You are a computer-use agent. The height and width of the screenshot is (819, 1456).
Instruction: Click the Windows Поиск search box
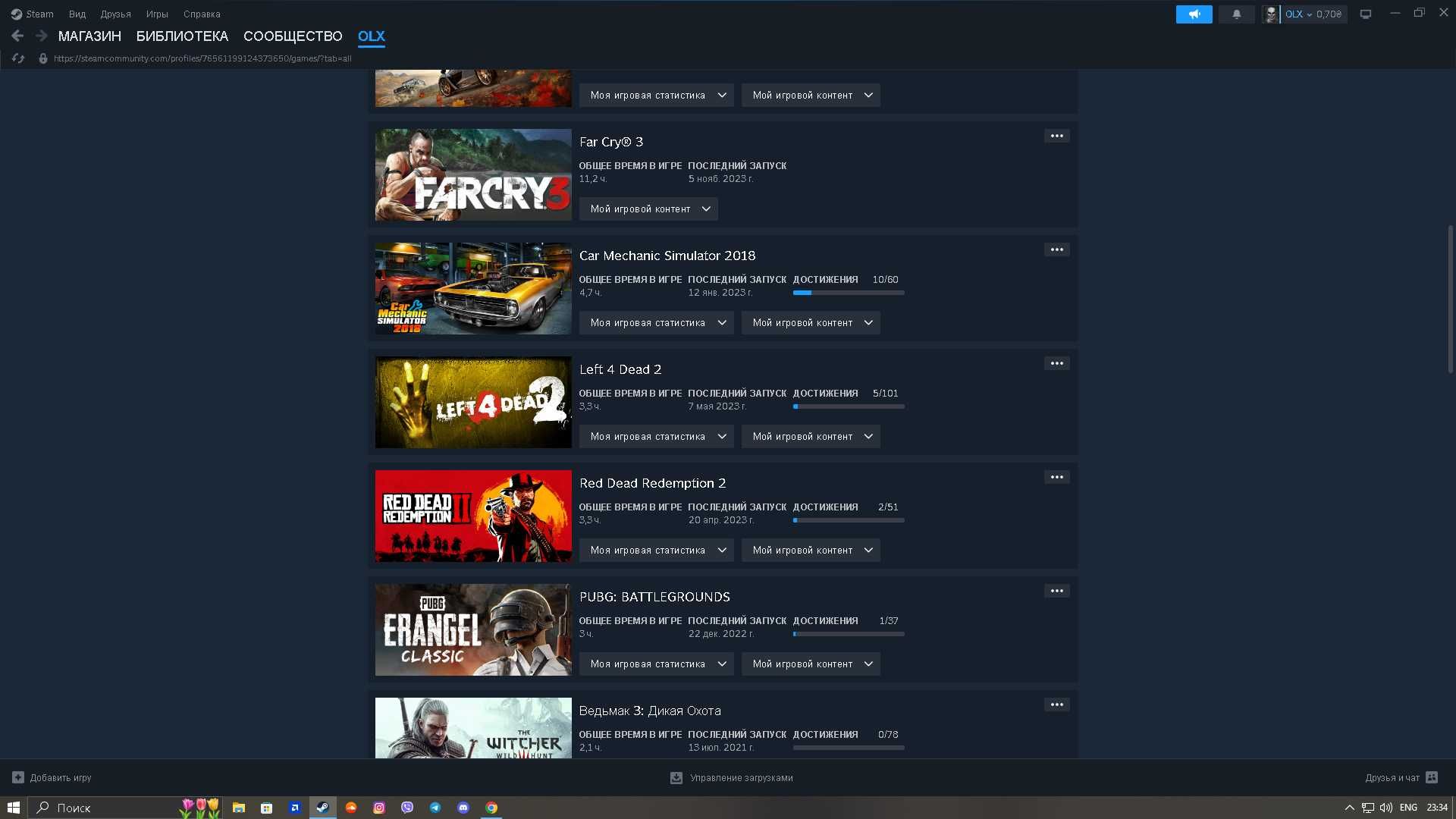pos(125,808)
